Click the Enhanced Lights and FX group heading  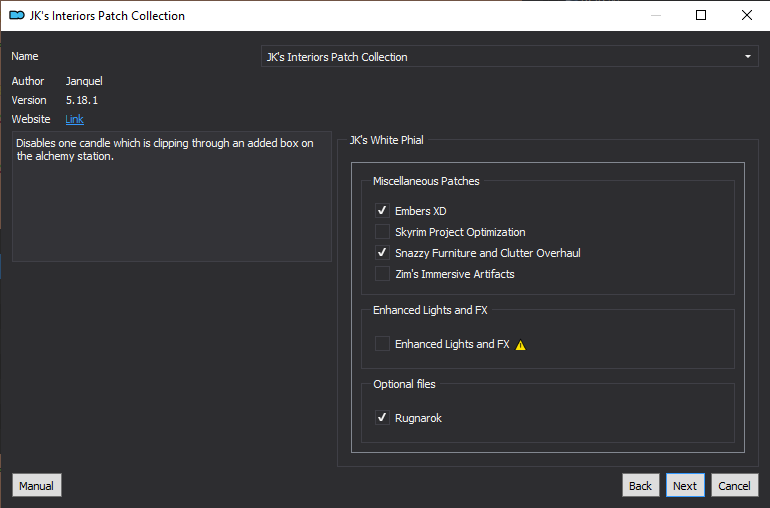[430, 310]
